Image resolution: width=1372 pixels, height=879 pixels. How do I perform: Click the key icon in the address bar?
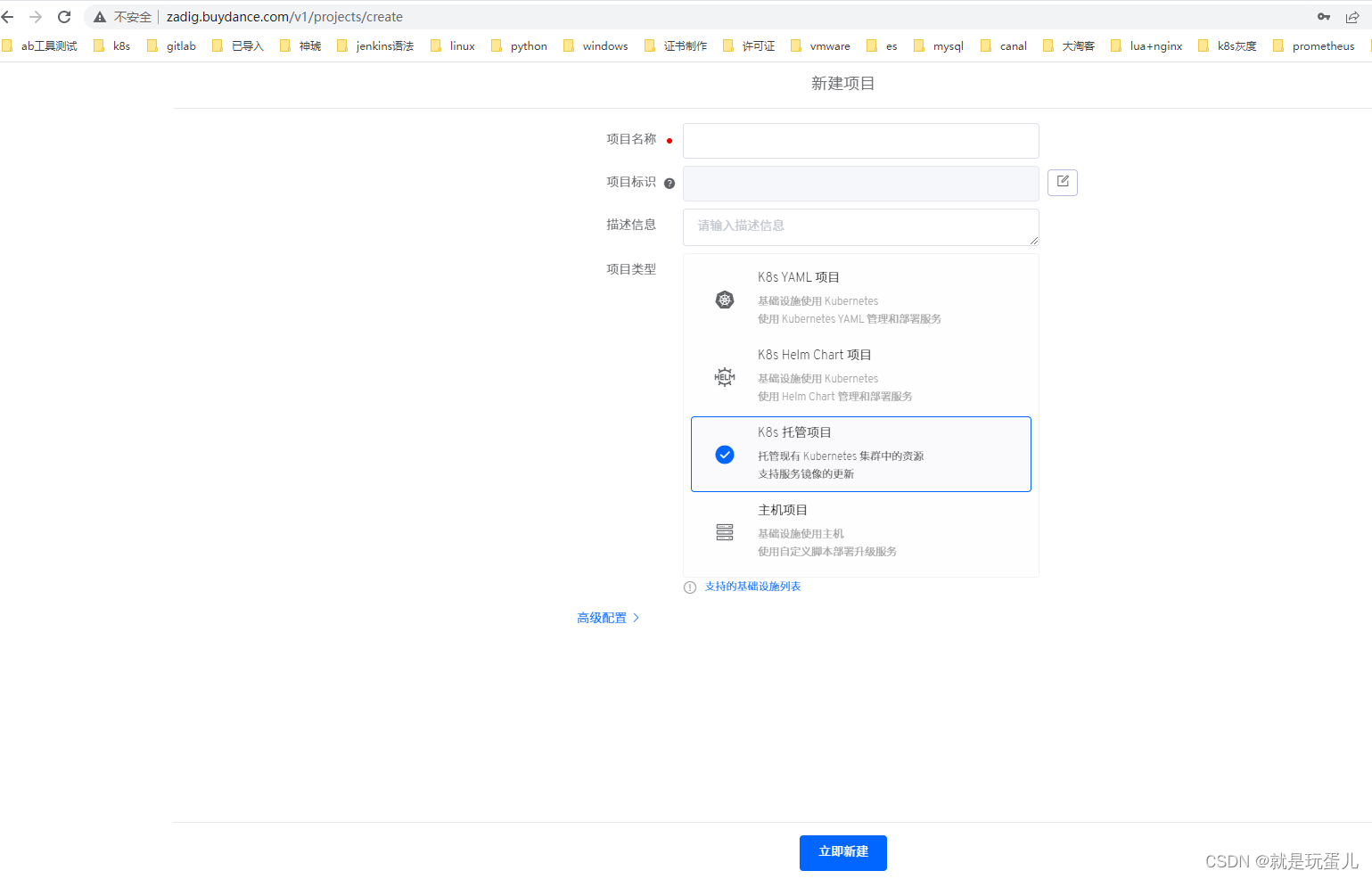coord(1322,16)
